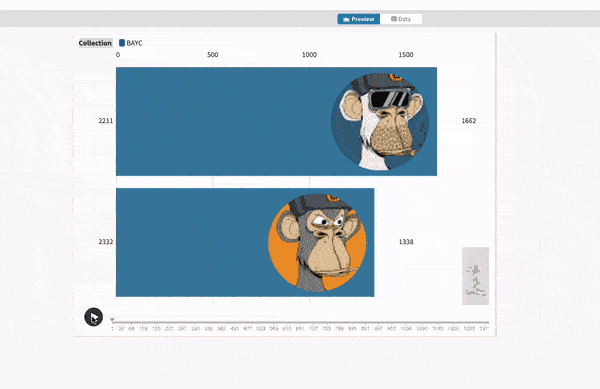This screenshot has height=389, width=600.
Task: Click the table icon on Data tab
Action: (394, 19)
